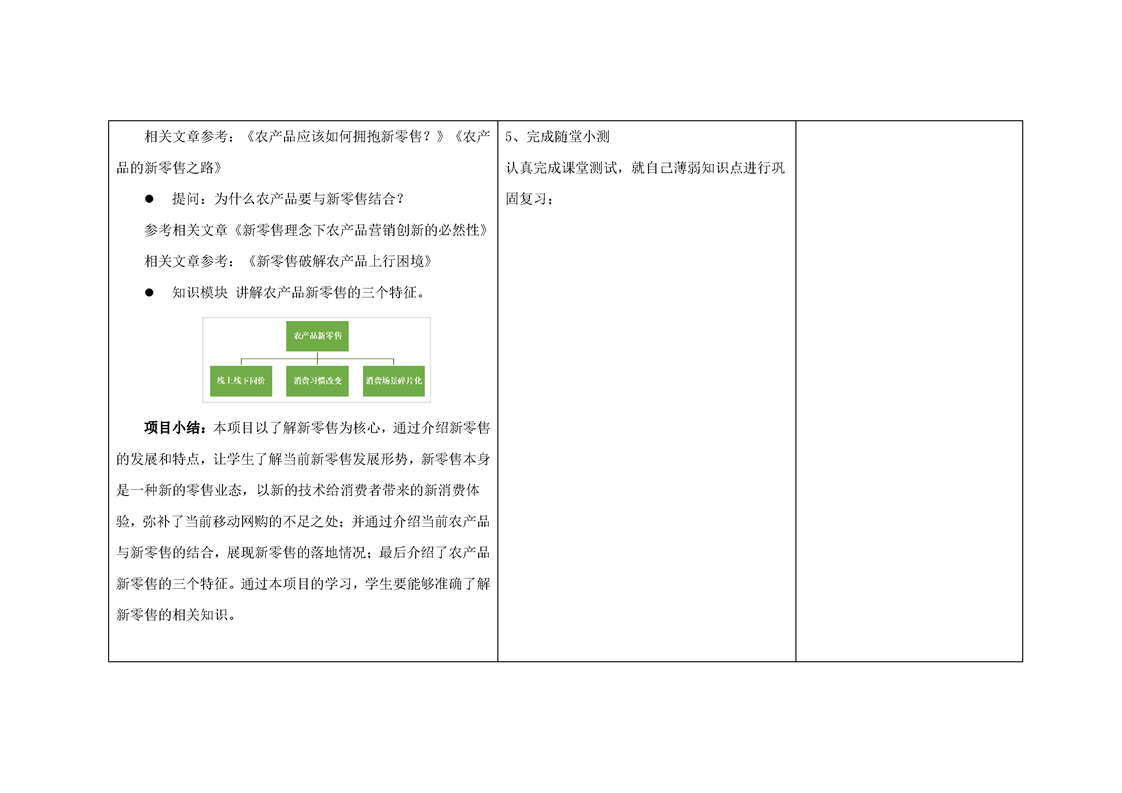Click the 5、完成随堂小测 heading
Image resolution: width=1122 pixels, height=793 pixels.
tap(558, 137)
